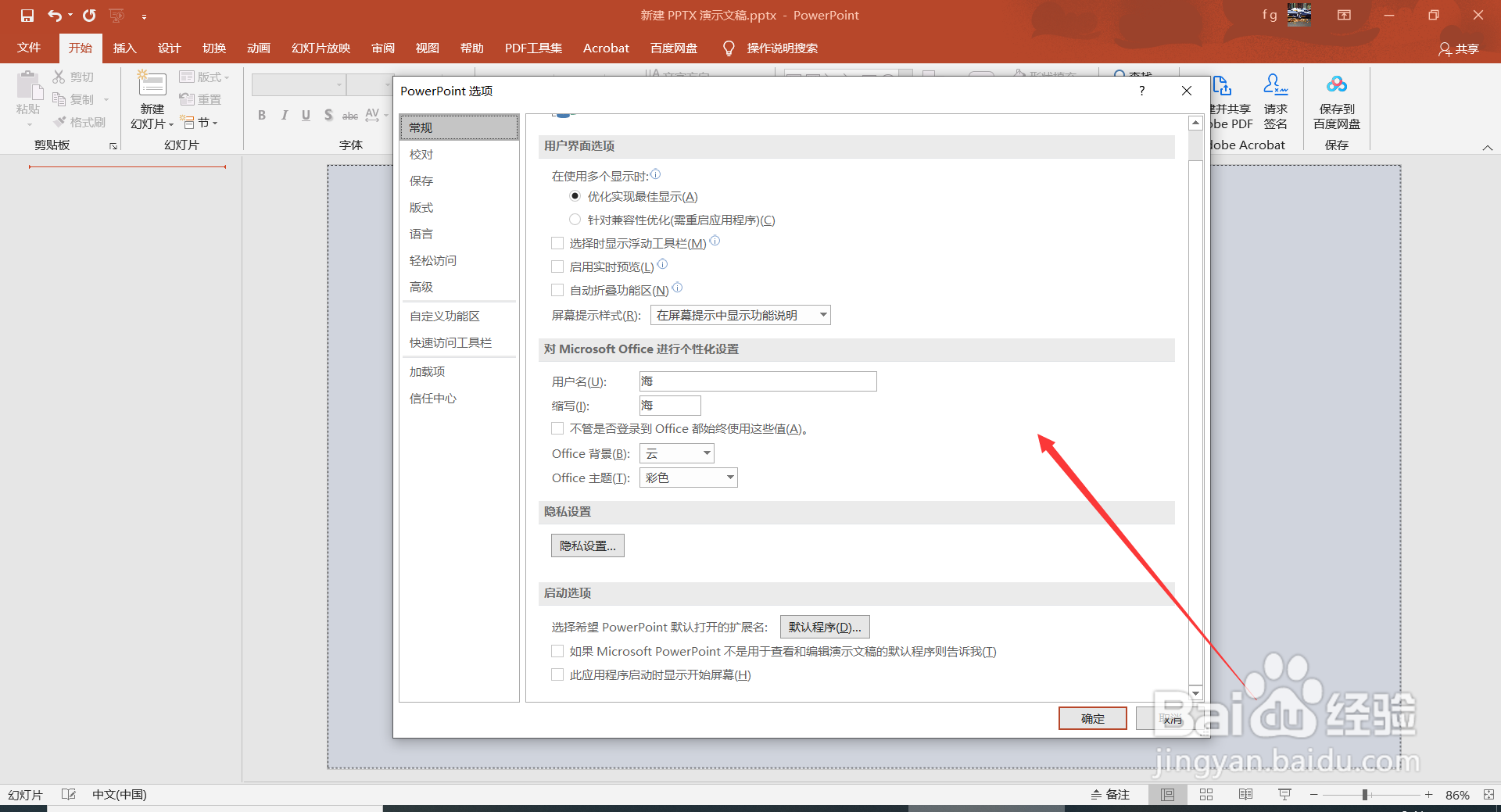Open ribbon display options icon
The width and height of the screenshot is (1501, 812).
[x=1344, y=15]
